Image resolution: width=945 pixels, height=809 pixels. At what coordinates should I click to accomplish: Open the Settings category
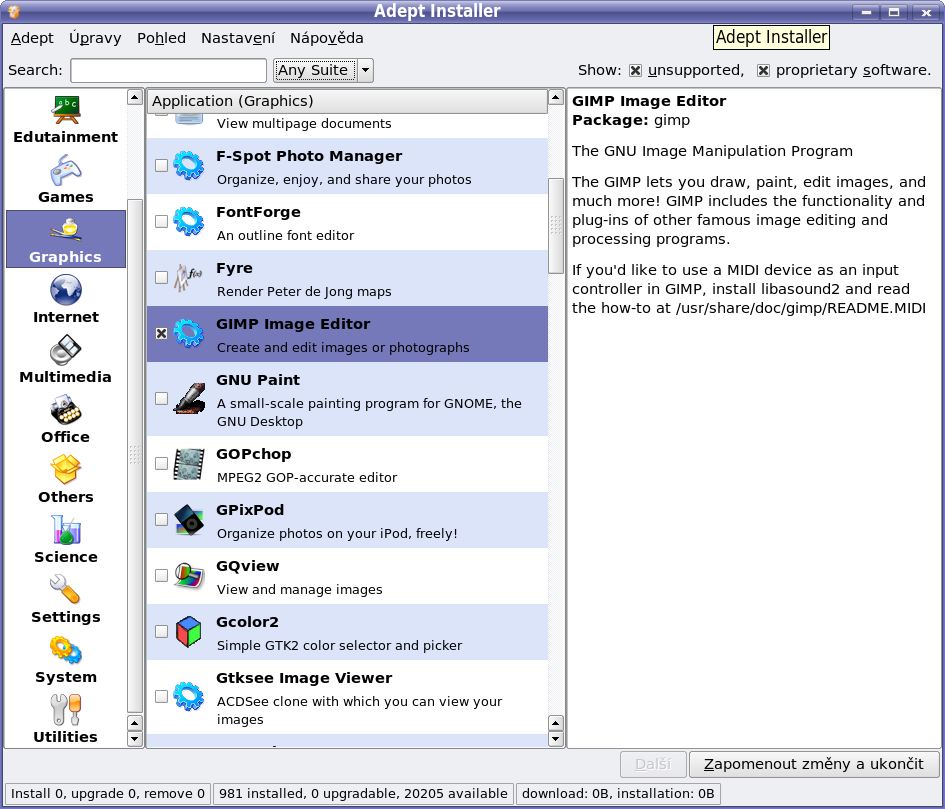[66, 600]
